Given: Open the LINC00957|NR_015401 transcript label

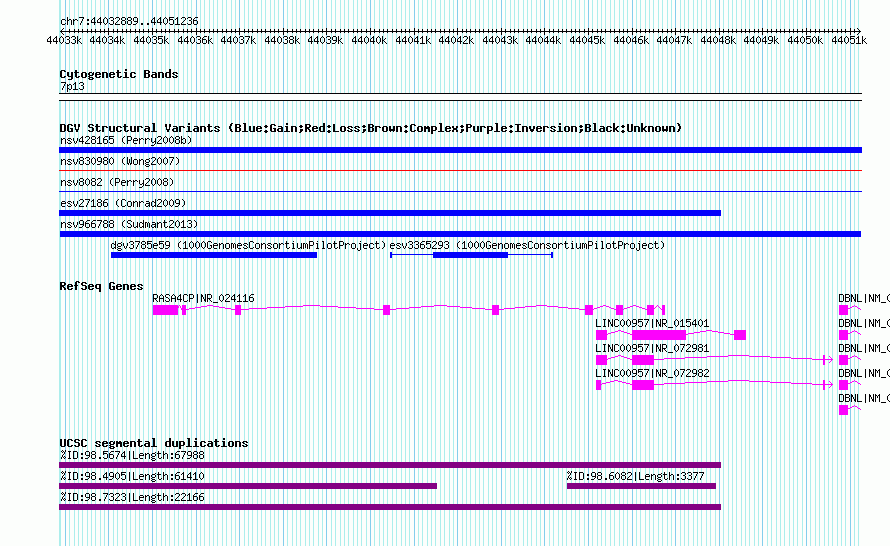Looking at the screenshot, I should 652,324.
